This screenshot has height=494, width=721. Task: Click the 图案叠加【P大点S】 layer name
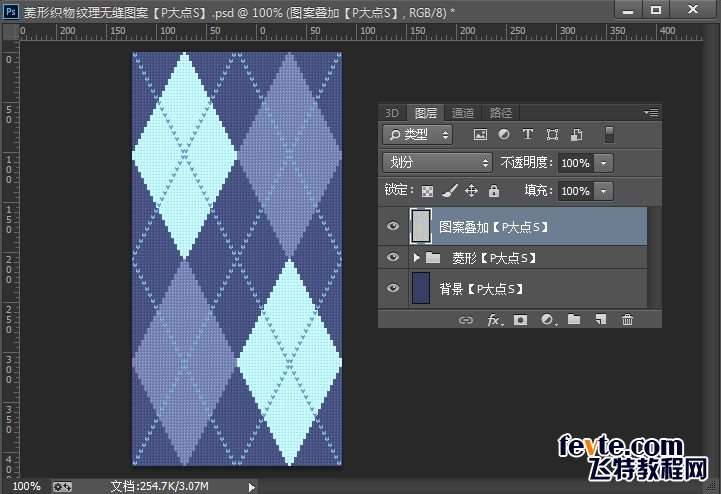click(x=494, y=227)
